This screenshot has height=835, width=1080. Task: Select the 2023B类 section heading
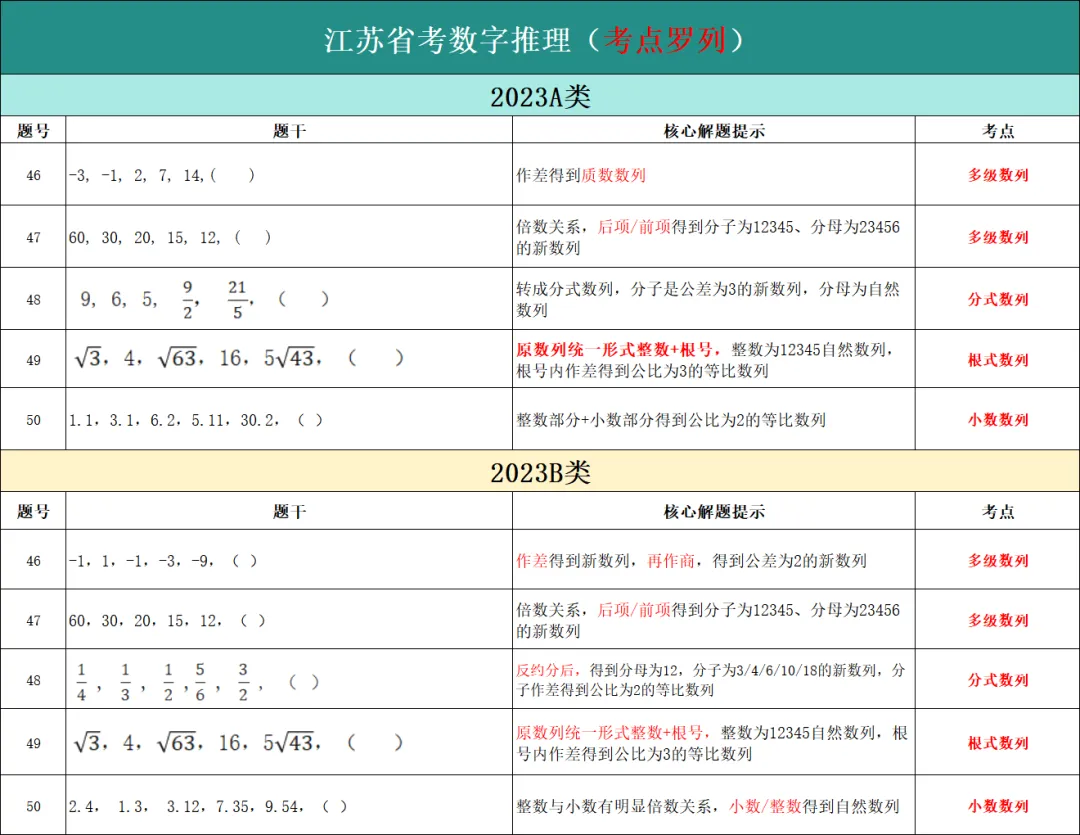click(540, 473)
